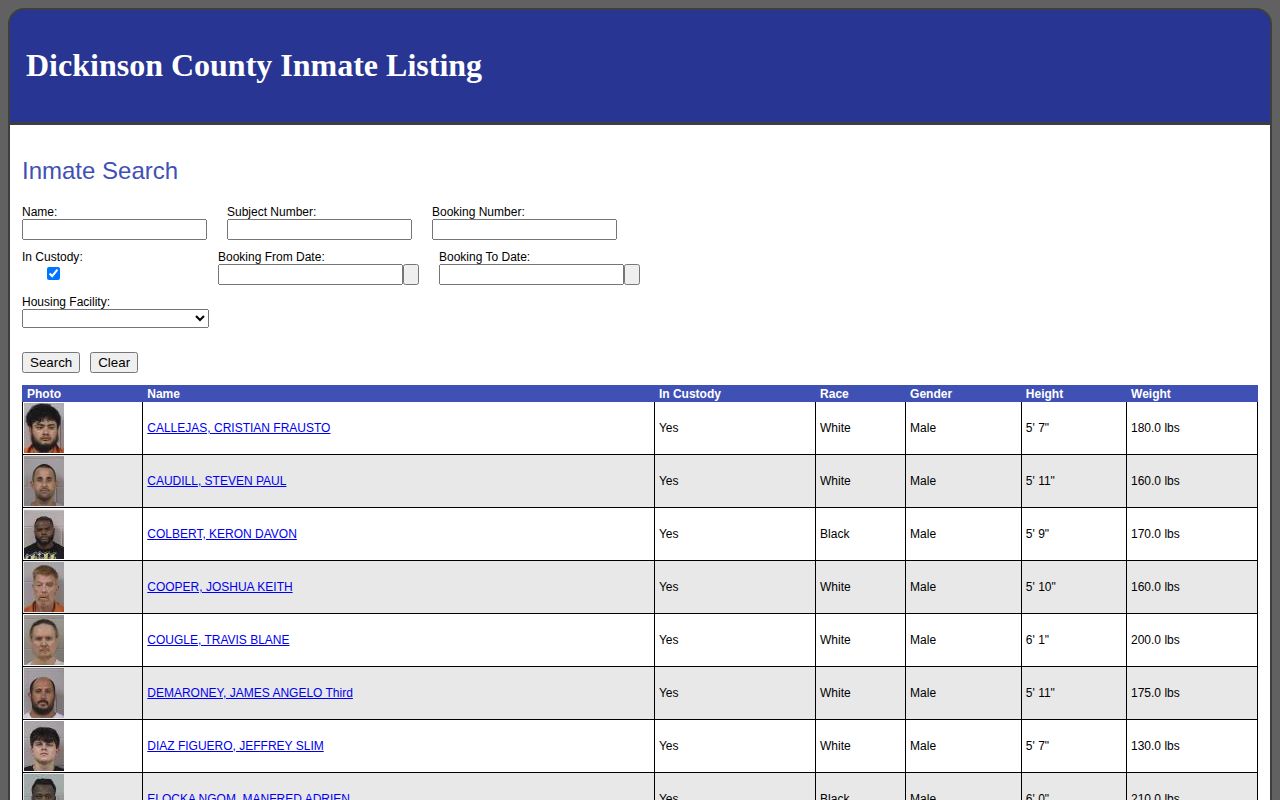1280x800 pixels.
Task: Click the "Inmate Search" heading
Action: point(100,171)
